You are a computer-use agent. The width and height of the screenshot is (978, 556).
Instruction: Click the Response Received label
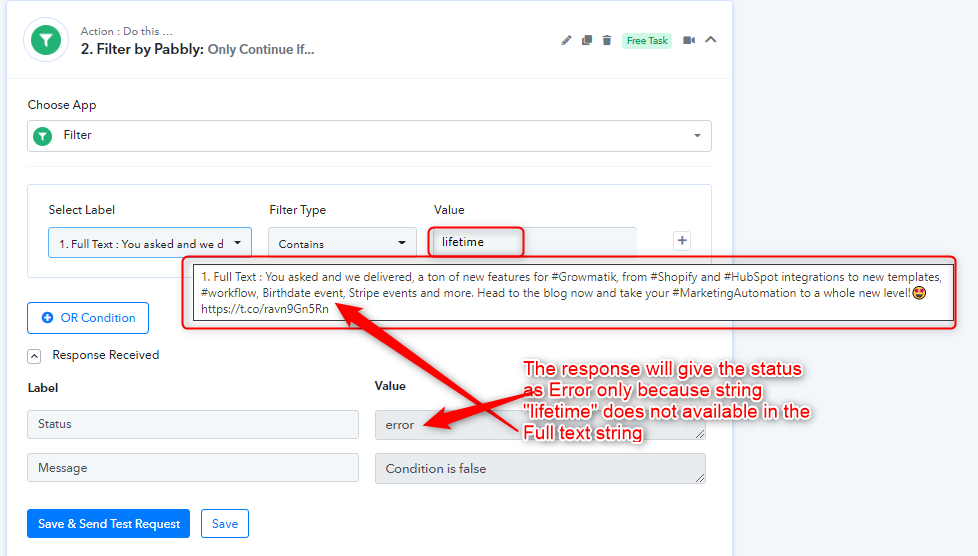(x=105, y=355)
